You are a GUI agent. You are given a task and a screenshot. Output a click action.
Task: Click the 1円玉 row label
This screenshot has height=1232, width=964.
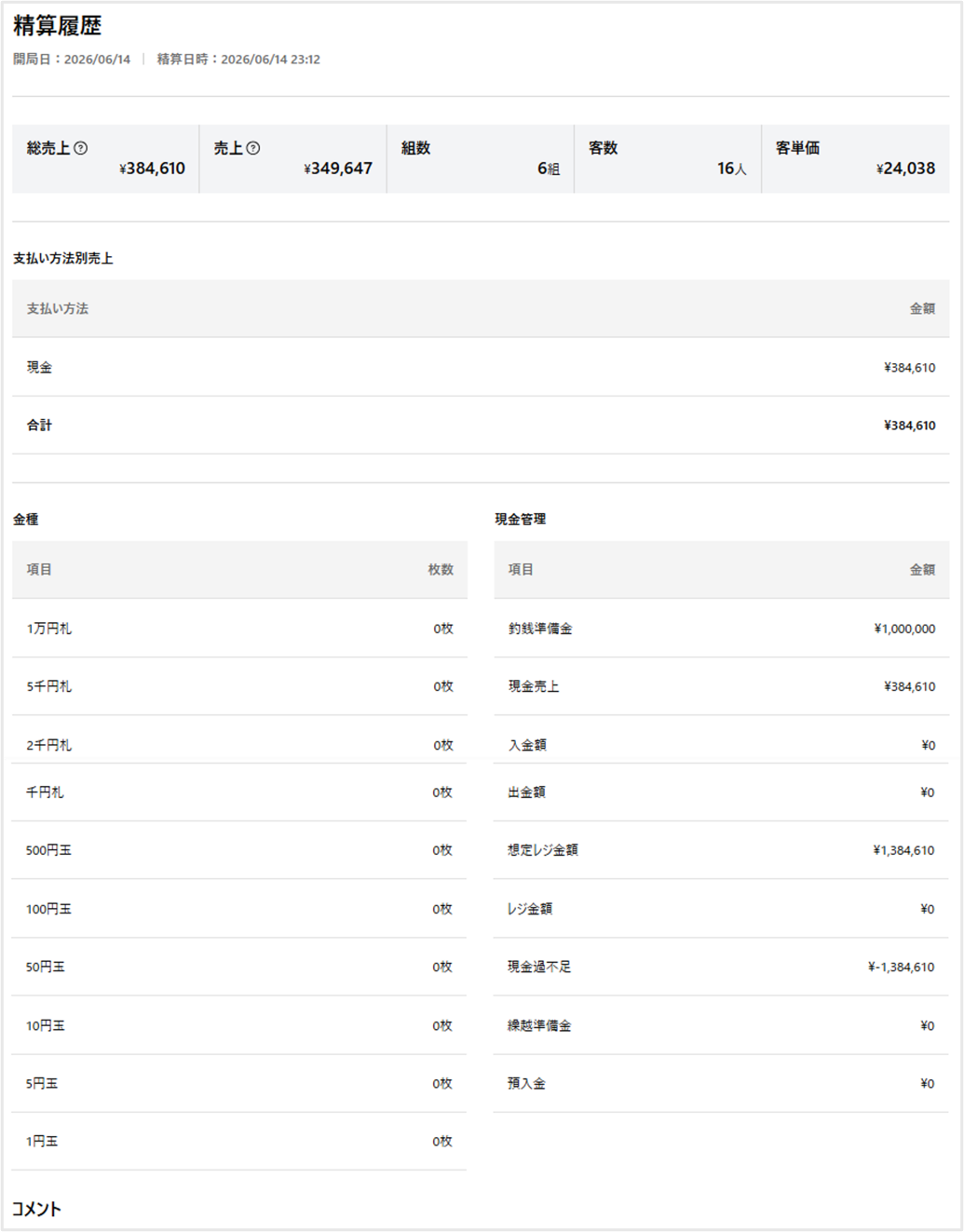42,1141
